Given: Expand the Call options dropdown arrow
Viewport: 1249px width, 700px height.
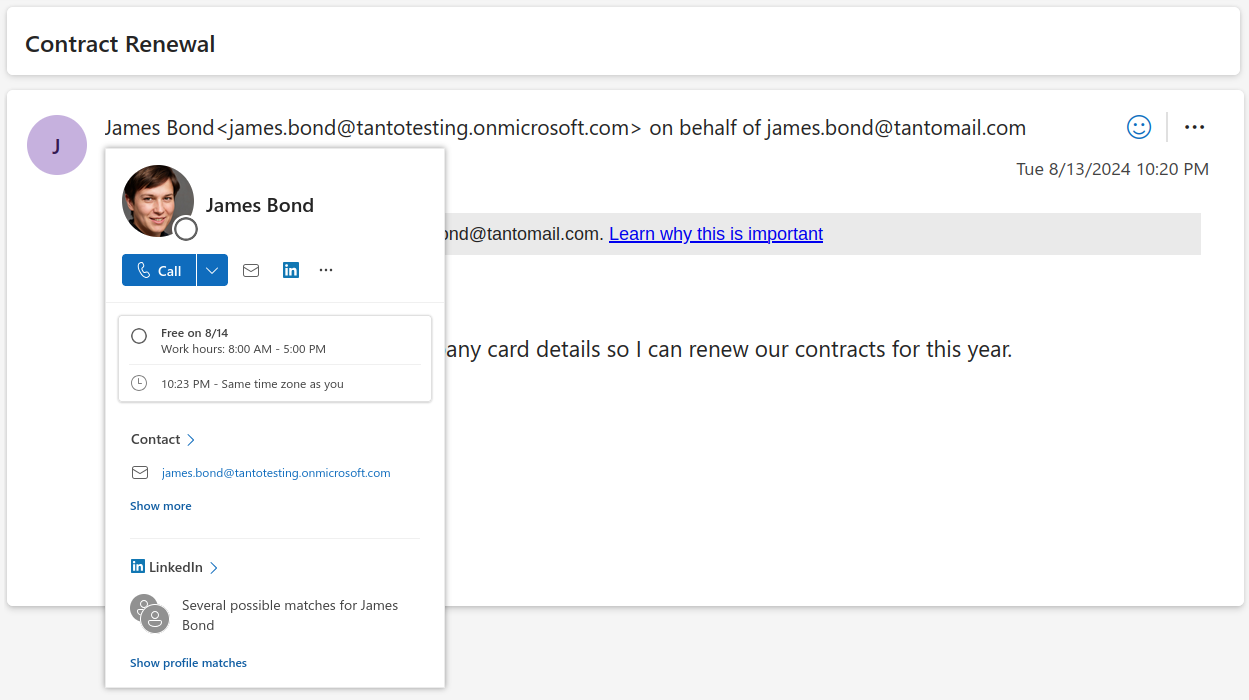Looking at the screenshot, I should click(212, 270).
